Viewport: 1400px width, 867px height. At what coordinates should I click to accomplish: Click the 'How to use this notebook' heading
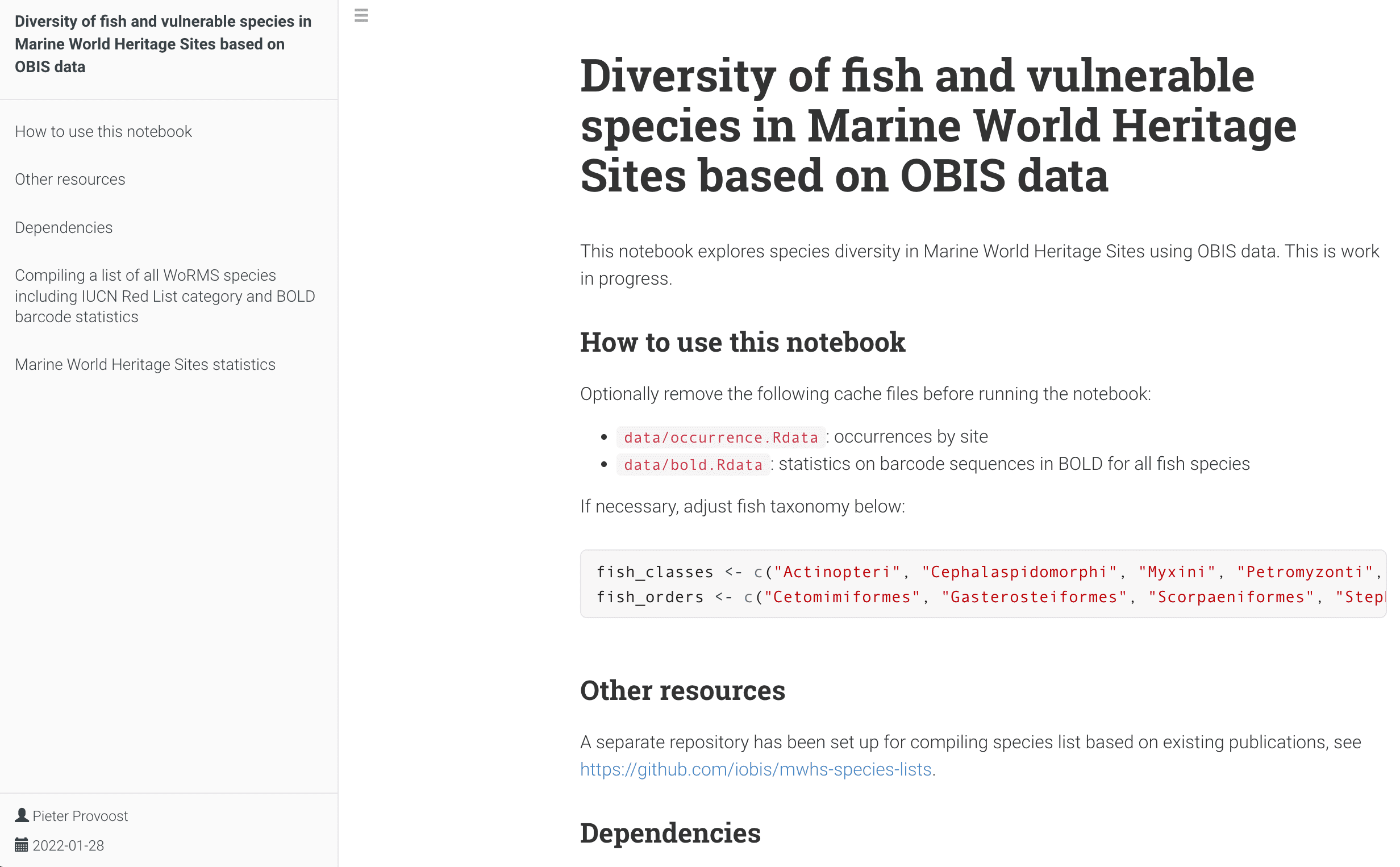pos(743,343)
